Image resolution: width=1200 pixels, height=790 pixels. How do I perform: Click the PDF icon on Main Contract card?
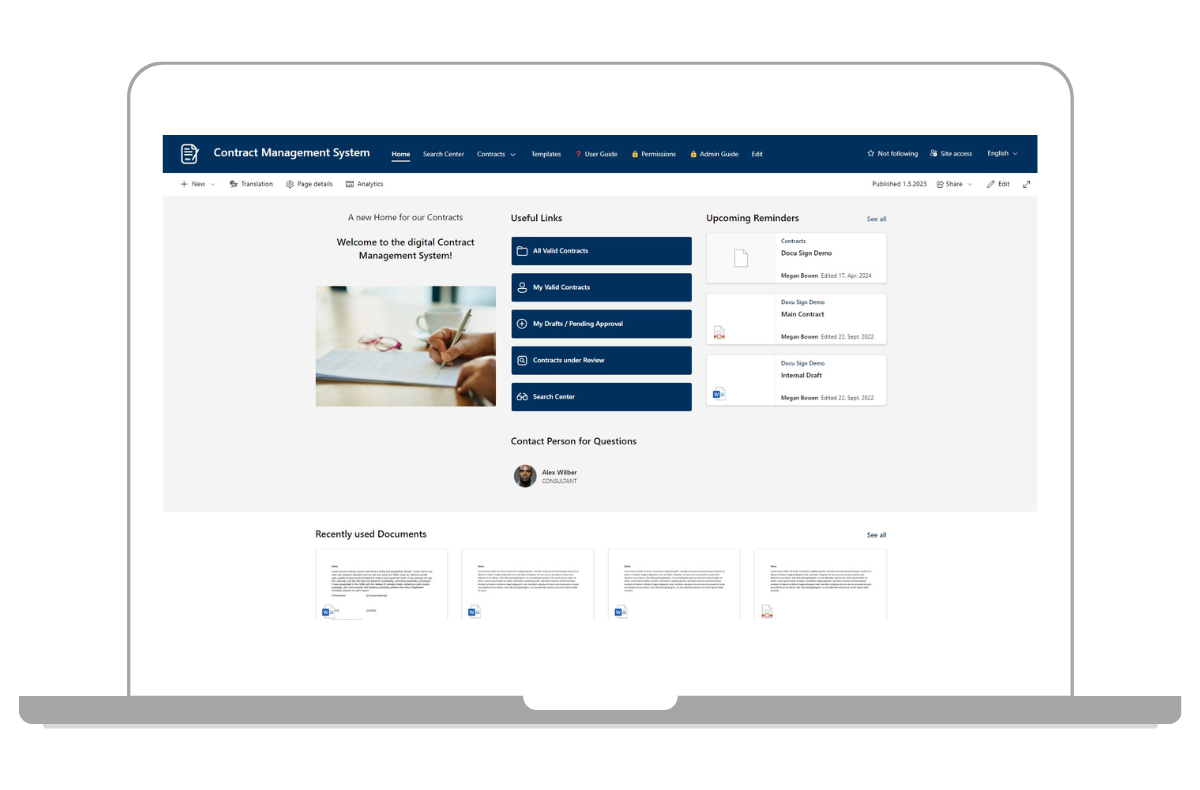719,333
